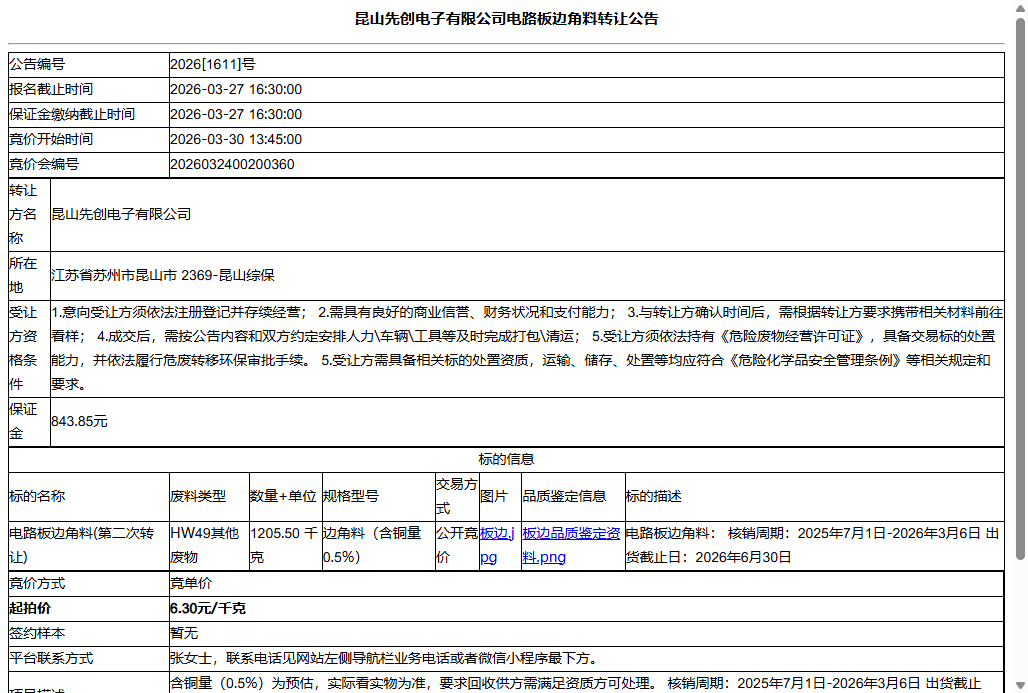Open the 板边品质鉴定资料.png quality report link
The height and width of the screenshot is (693, 1028).
point(570,536)
